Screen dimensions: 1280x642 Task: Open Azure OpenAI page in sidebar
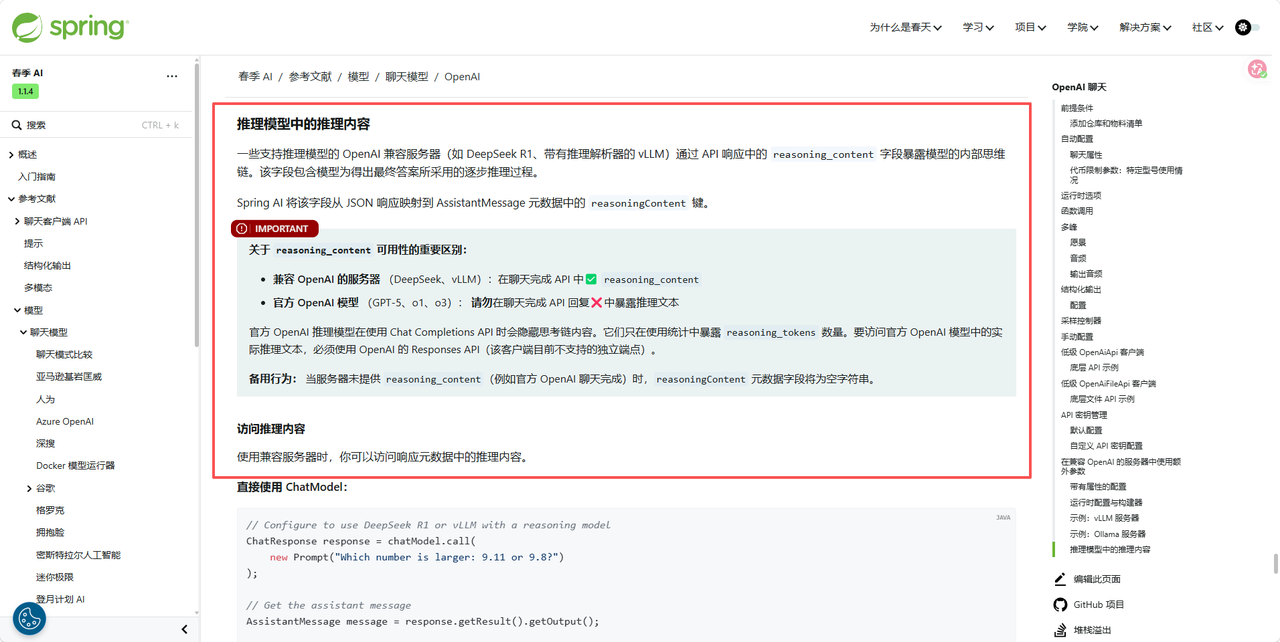click(x=65, y=421)
